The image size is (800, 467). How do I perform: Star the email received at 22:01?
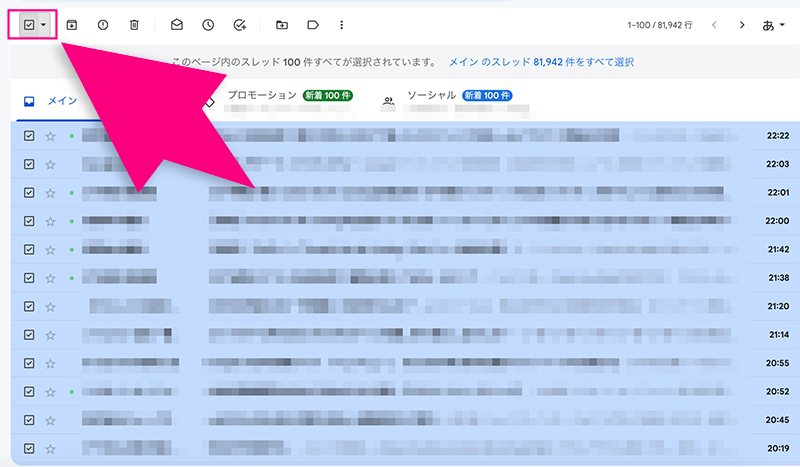pyautogui.click(x=50, y=193)
